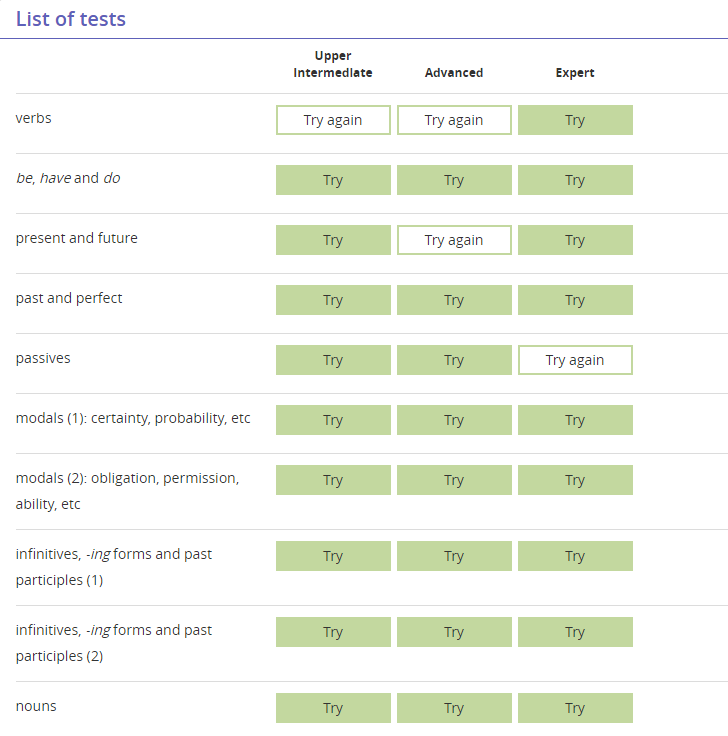
Task: Start infinitives participles (1) Expert test
Action: [575, 557]
